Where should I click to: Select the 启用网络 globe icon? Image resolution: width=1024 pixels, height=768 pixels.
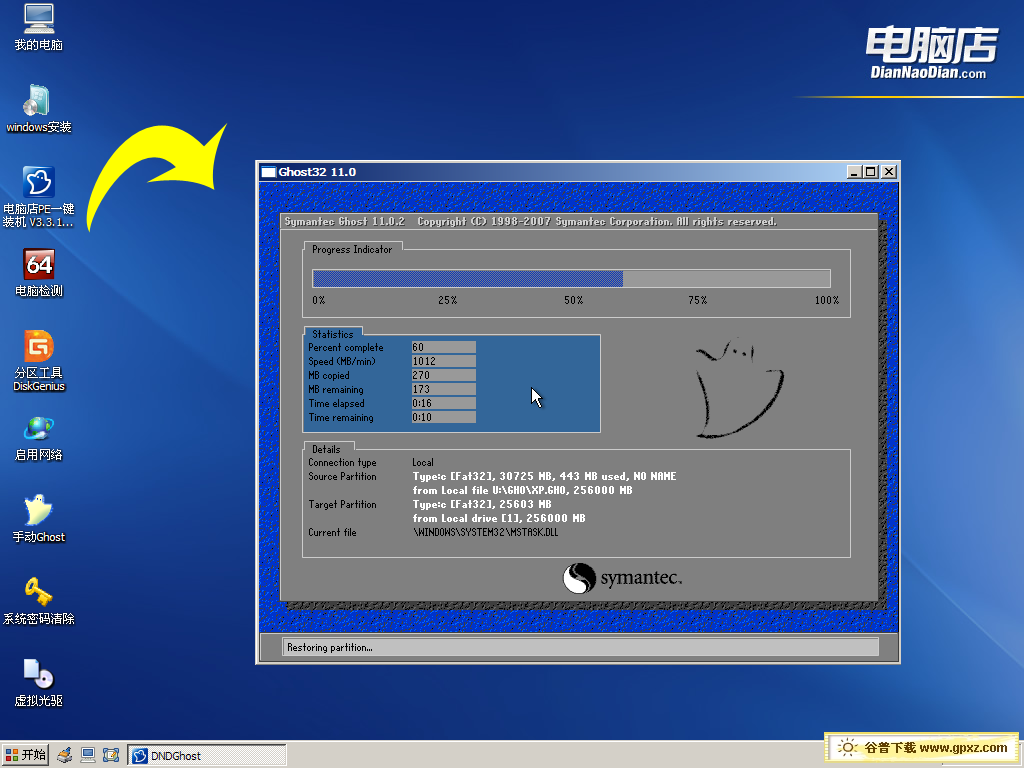[x=39, y=438]
